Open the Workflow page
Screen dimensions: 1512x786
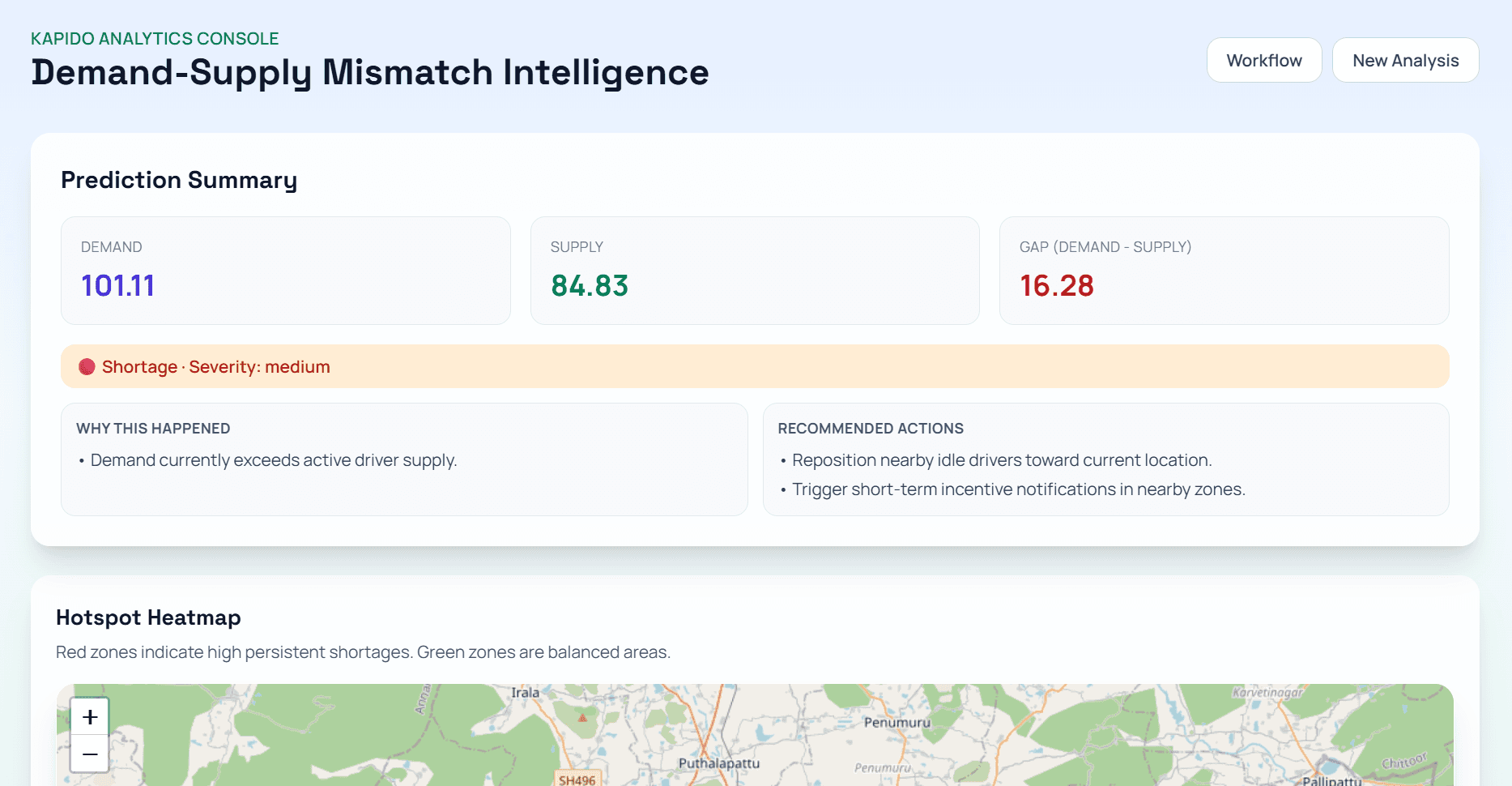[1264, 59]
